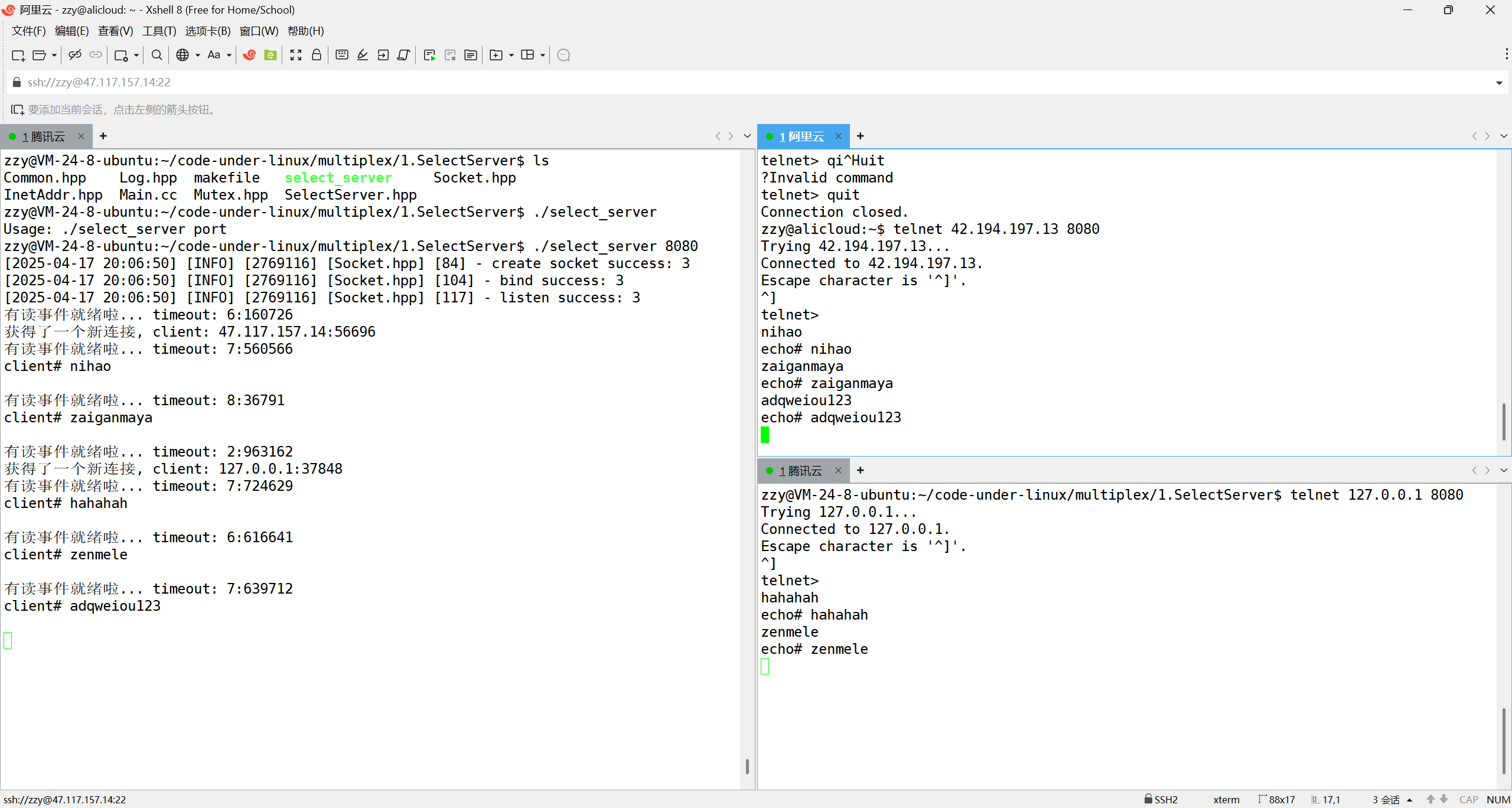
Task: Expand the font Aa dropdown arrow
Action: (229, 55)
